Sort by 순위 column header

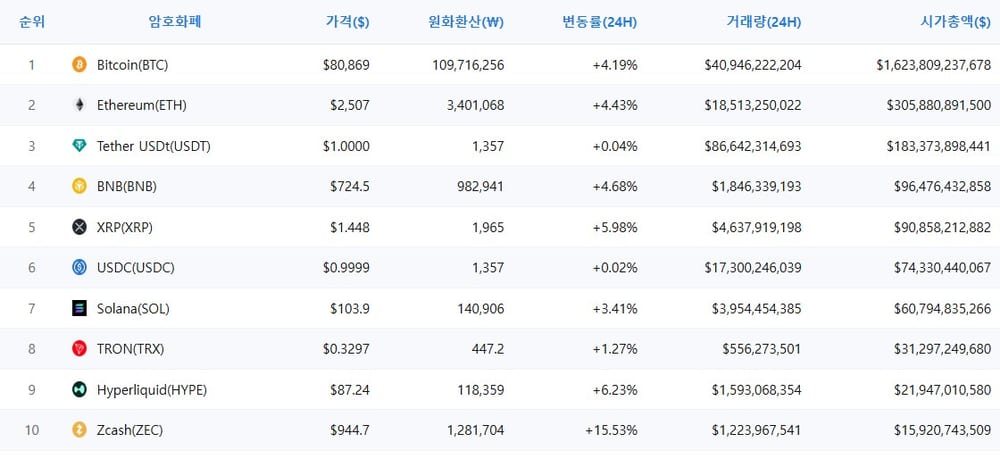32,22
